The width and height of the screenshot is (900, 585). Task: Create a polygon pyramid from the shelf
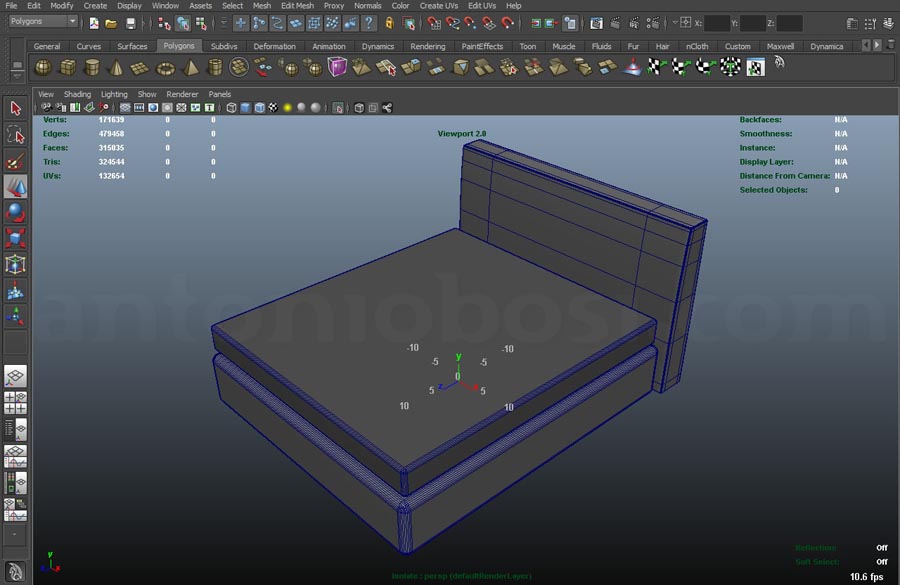(x=190, y=68)
